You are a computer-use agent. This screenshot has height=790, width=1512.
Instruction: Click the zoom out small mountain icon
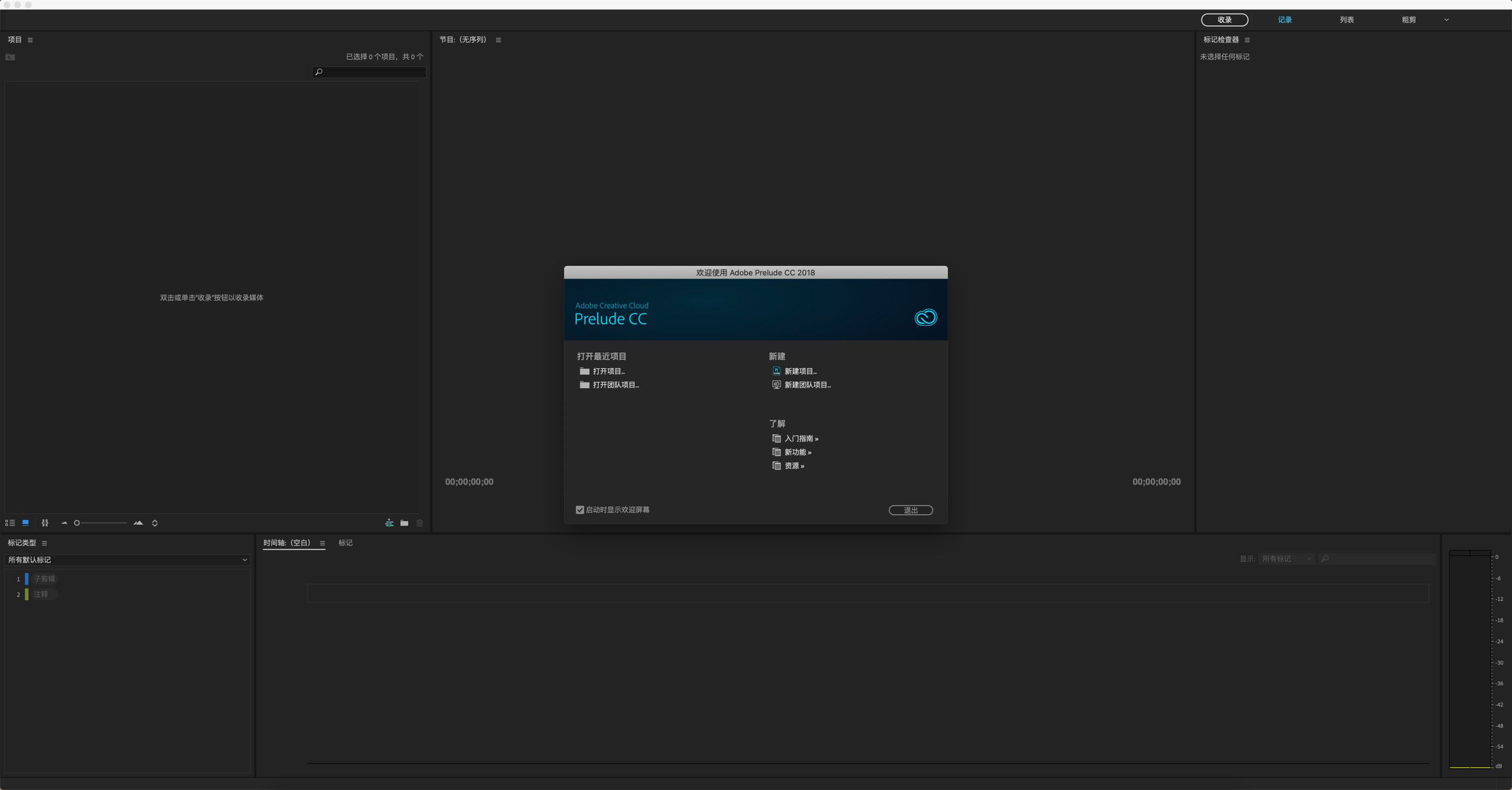64,523
